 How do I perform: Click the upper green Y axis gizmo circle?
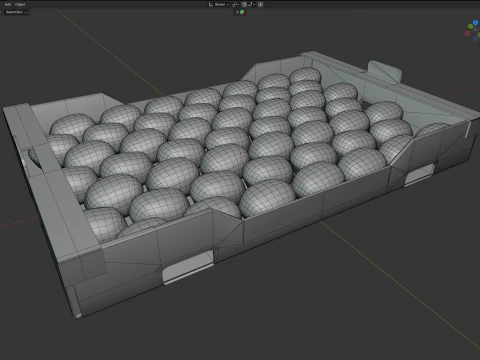(470, 26)
